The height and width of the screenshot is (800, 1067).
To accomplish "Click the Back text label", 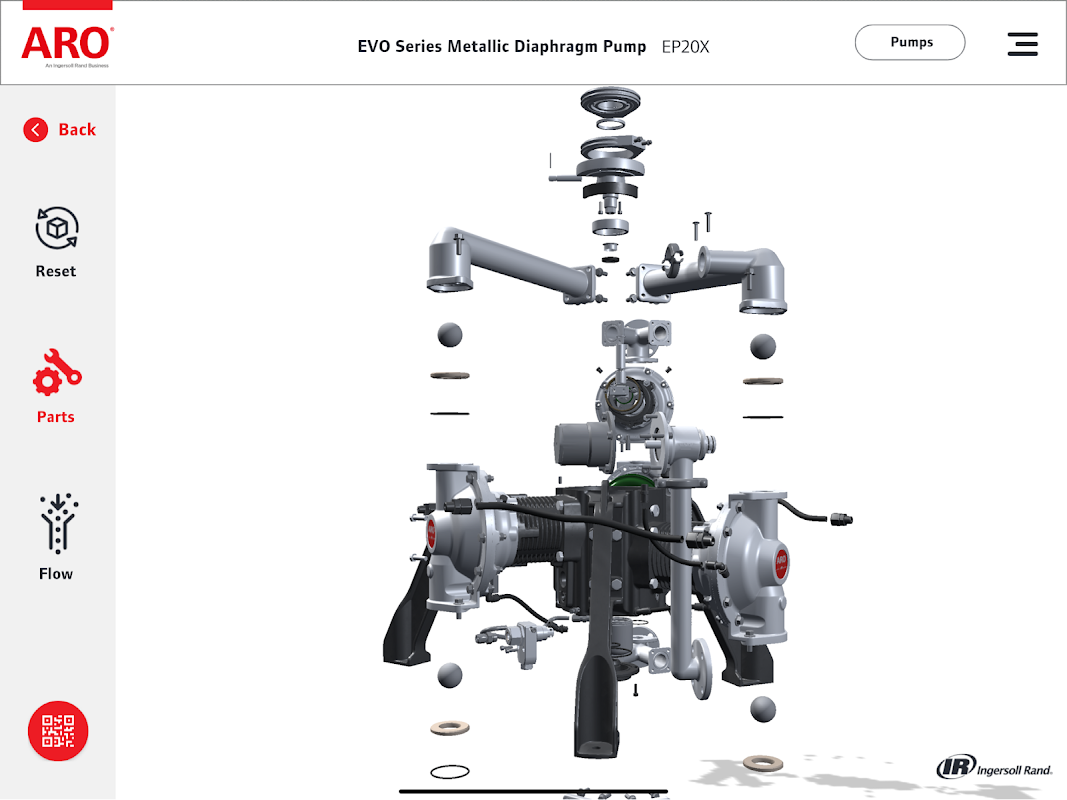I will pyautogui.click(x=77, y=129).
